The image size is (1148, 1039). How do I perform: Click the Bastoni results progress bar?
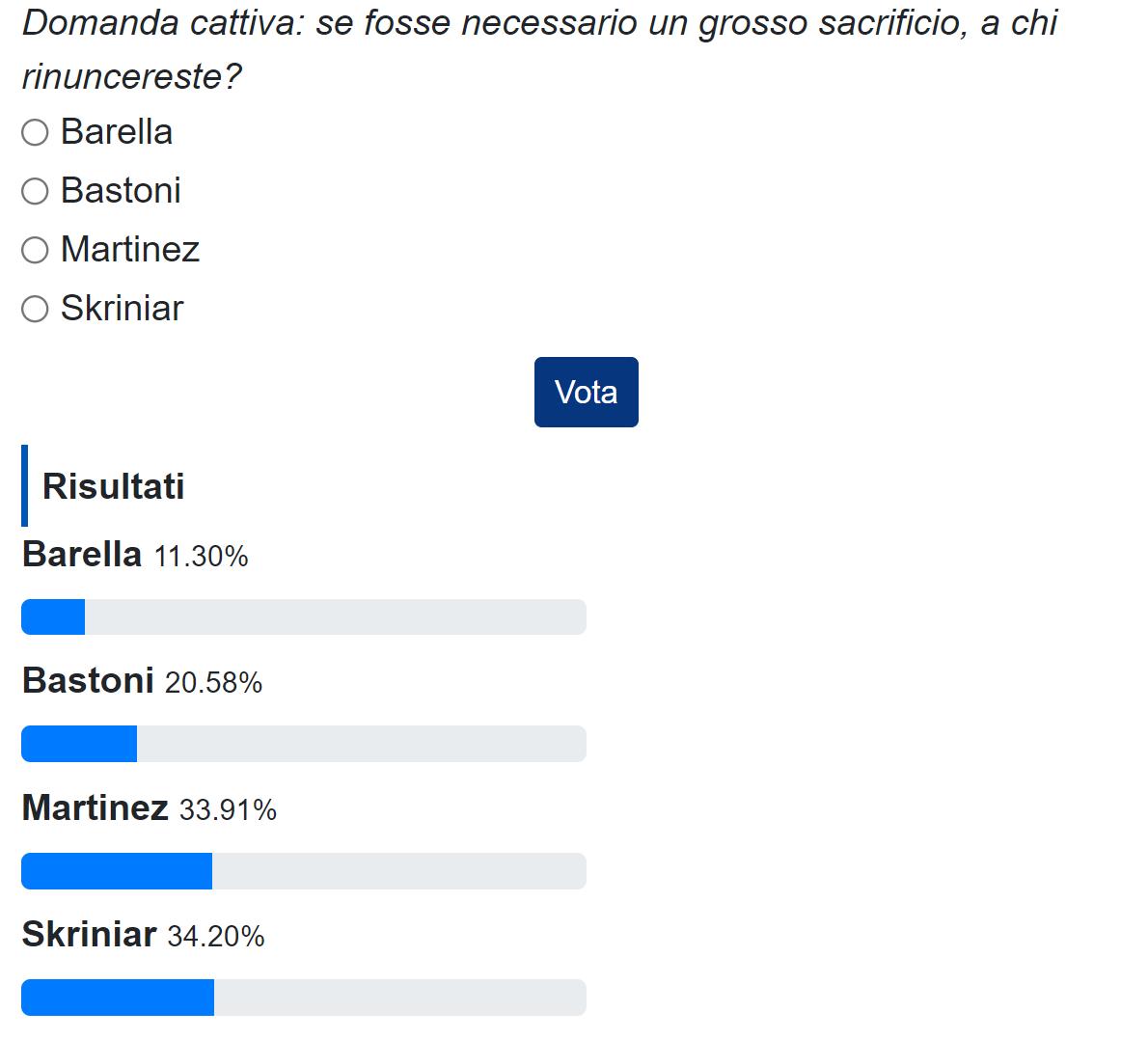point(303,744)
